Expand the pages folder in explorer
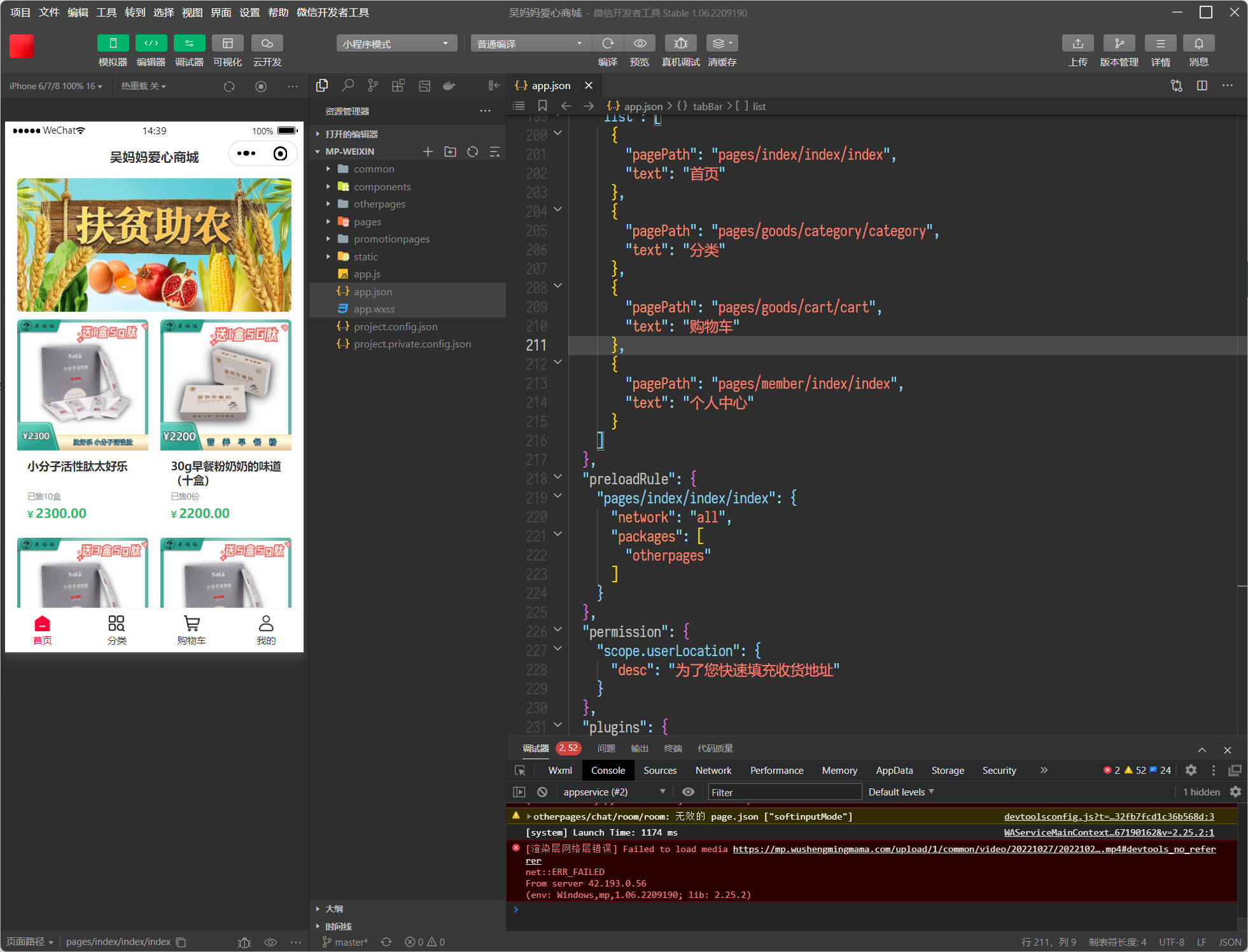Screen dimensions: 1248x952 pyautogui.click(x=367, y=221)
